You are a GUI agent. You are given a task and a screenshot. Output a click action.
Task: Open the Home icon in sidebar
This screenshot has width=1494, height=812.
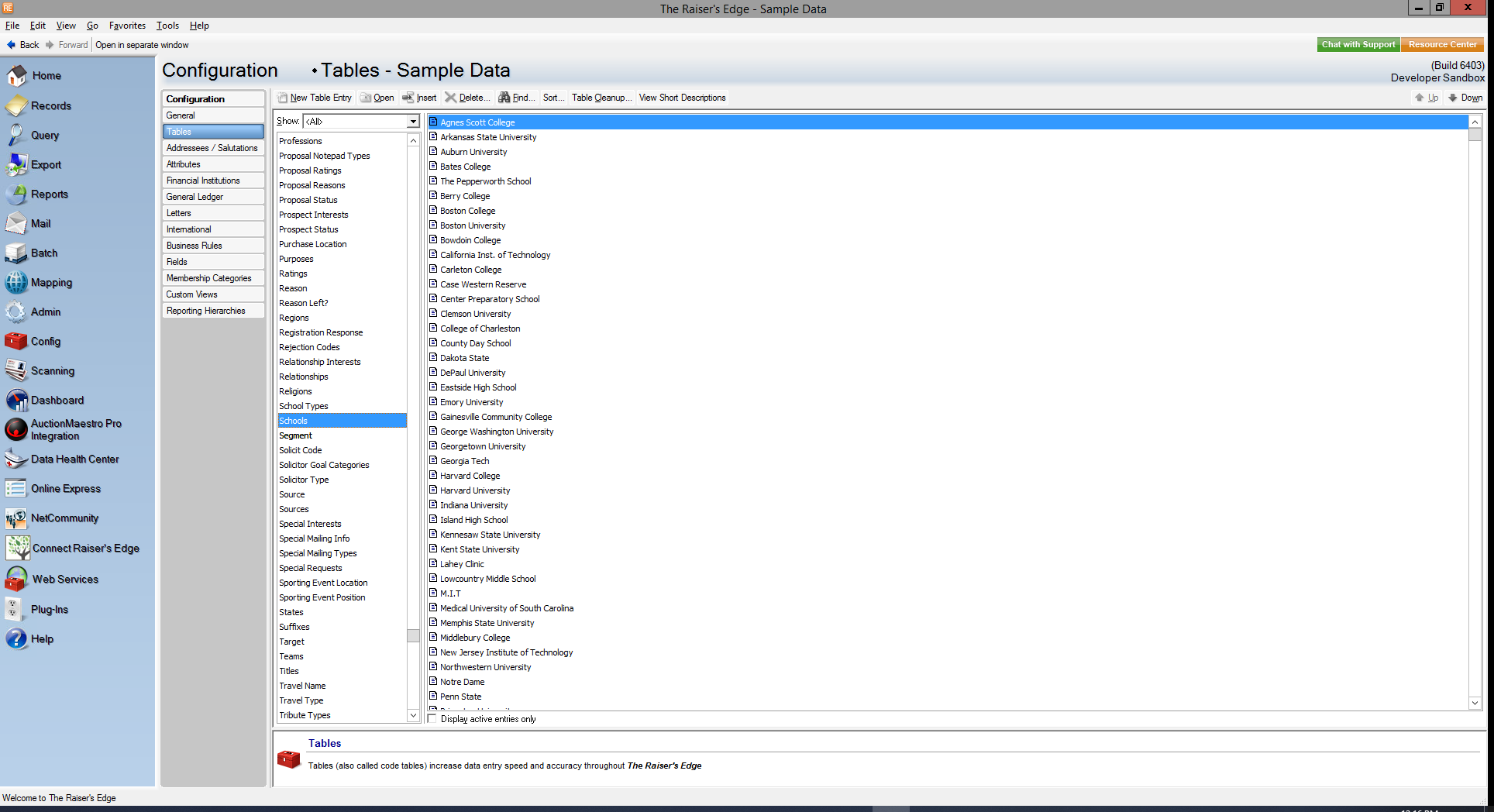(16, 76)
